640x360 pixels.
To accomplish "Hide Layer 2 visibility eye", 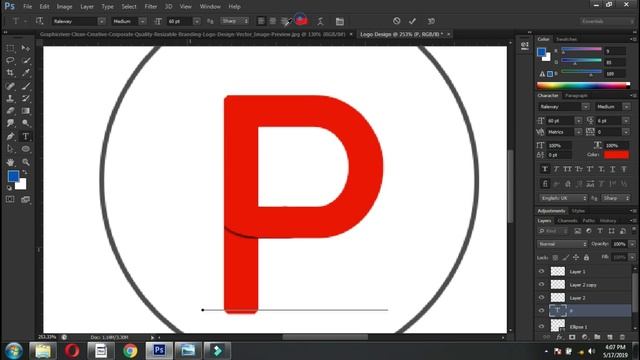I will click(x=542, y=298).
